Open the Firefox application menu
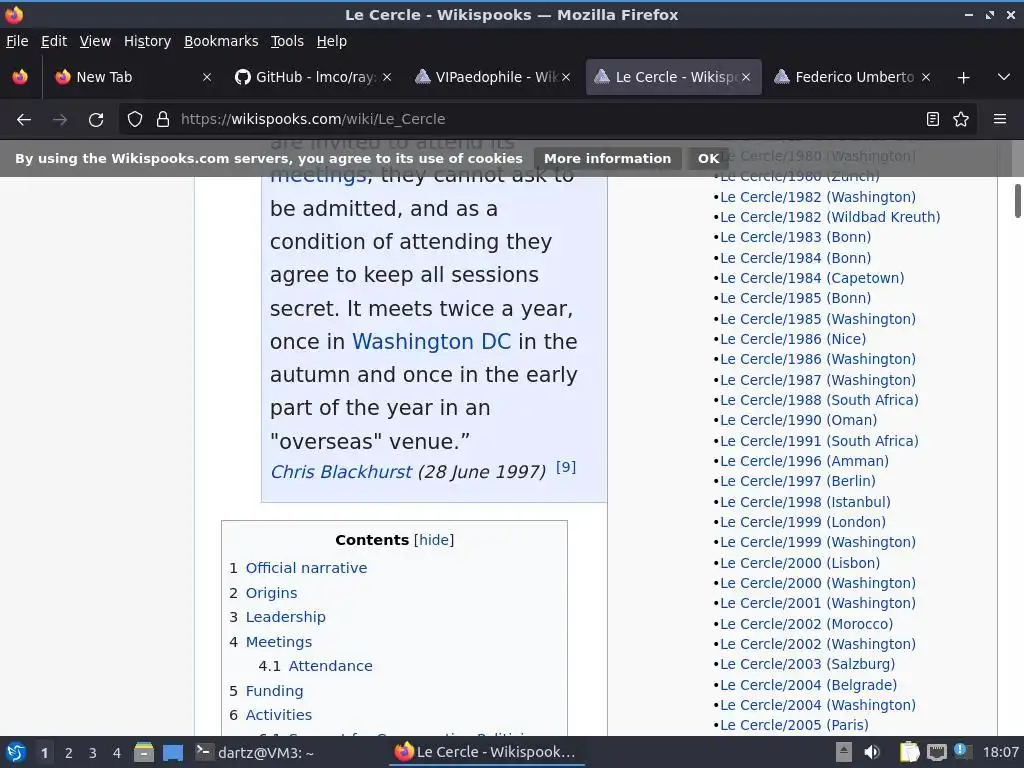 pos(999,120)
